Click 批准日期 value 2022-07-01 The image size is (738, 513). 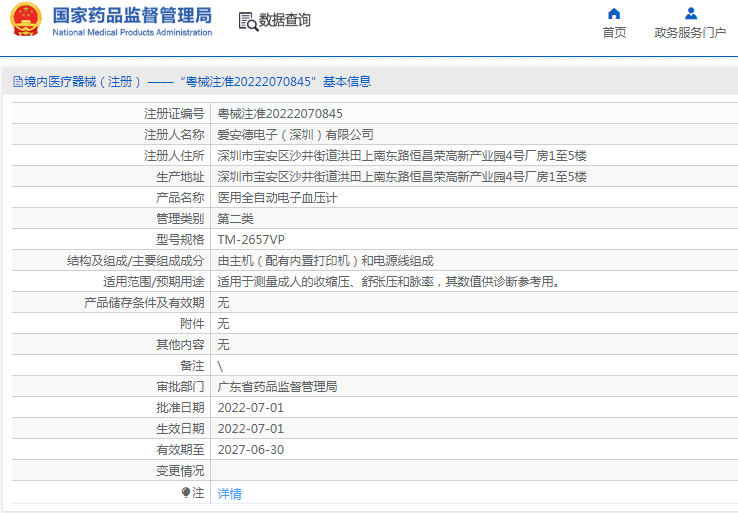pos(250,408)
